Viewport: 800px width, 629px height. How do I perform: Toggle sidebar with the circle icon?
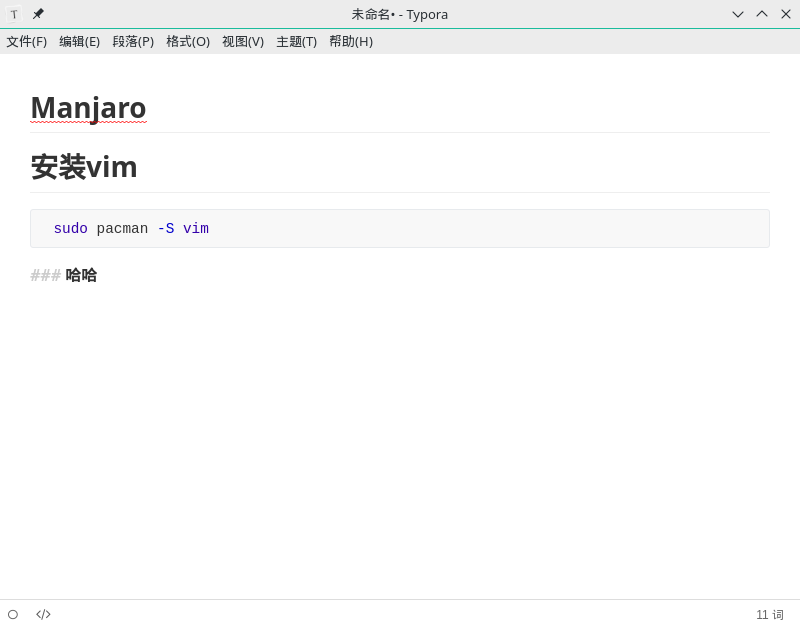pos(13,615)
